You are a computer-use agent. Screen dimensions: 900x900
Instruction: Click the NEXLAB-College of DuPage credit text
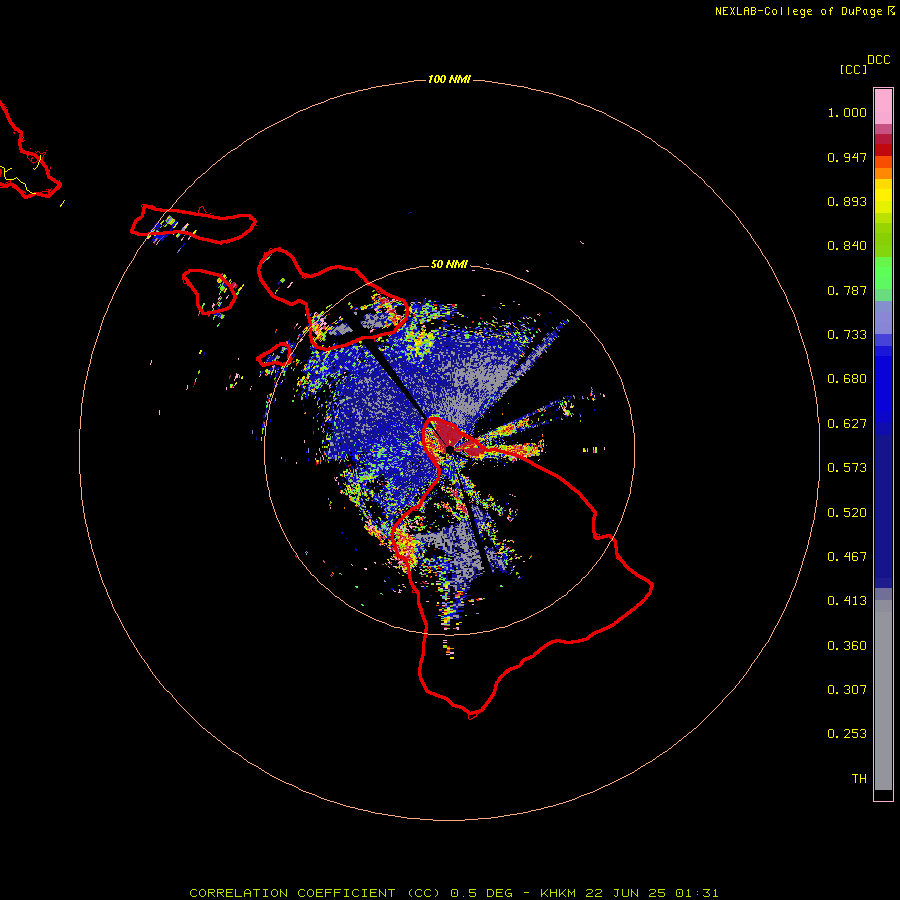click(805, 11)
